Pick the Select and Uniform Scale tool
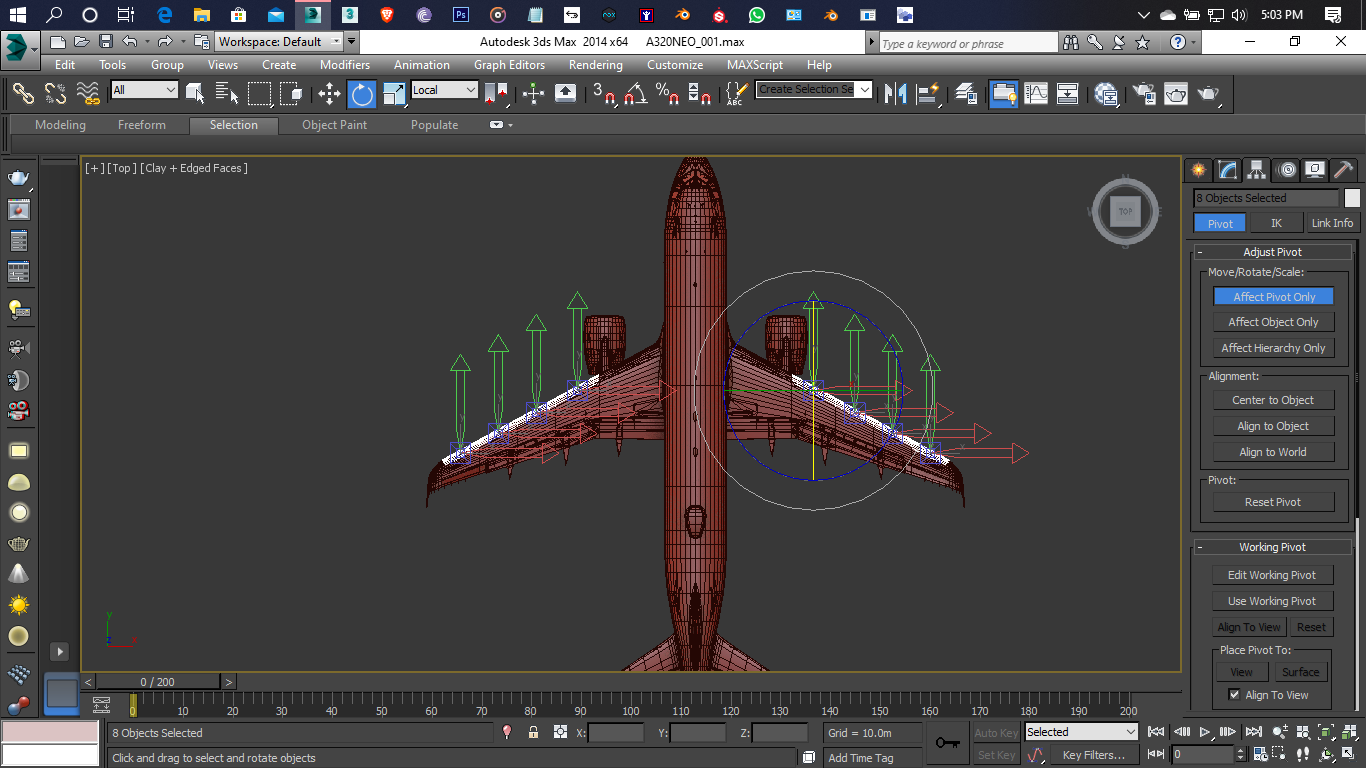 point(394,94)
